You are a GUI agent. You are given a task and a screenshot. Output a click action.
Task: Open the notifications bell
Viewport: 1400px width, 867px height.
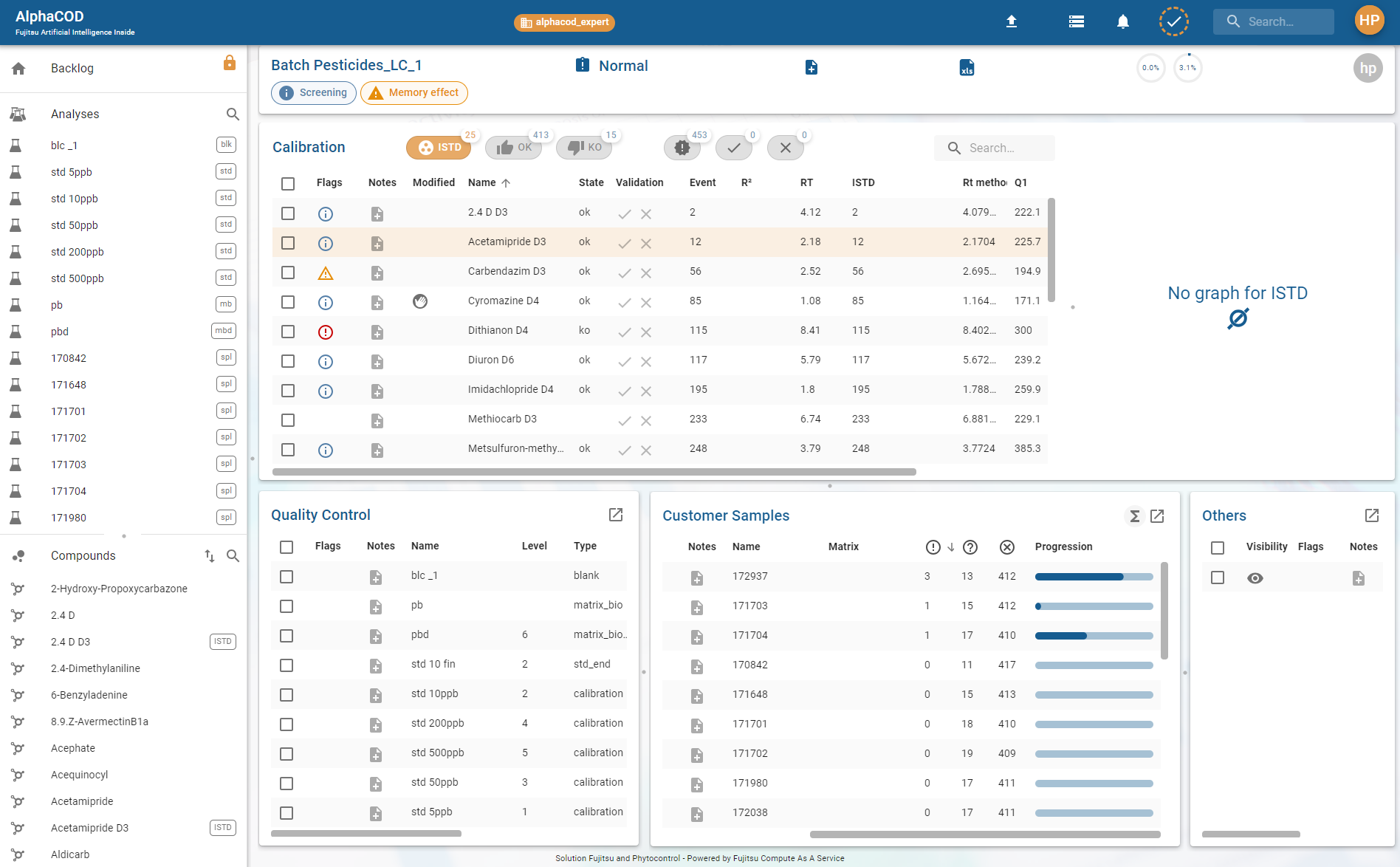pos(1122,21)
